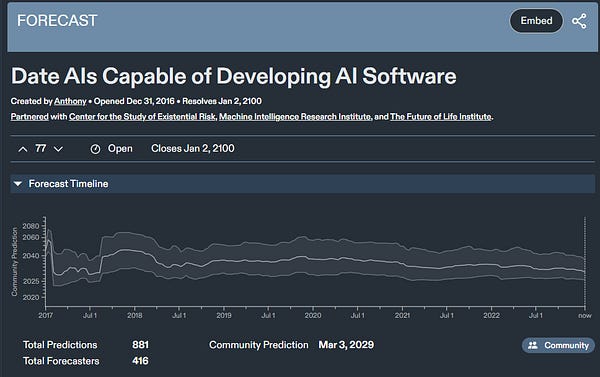
Task: Click the 2017 label on timeline axis
Action: pos(45,315)
